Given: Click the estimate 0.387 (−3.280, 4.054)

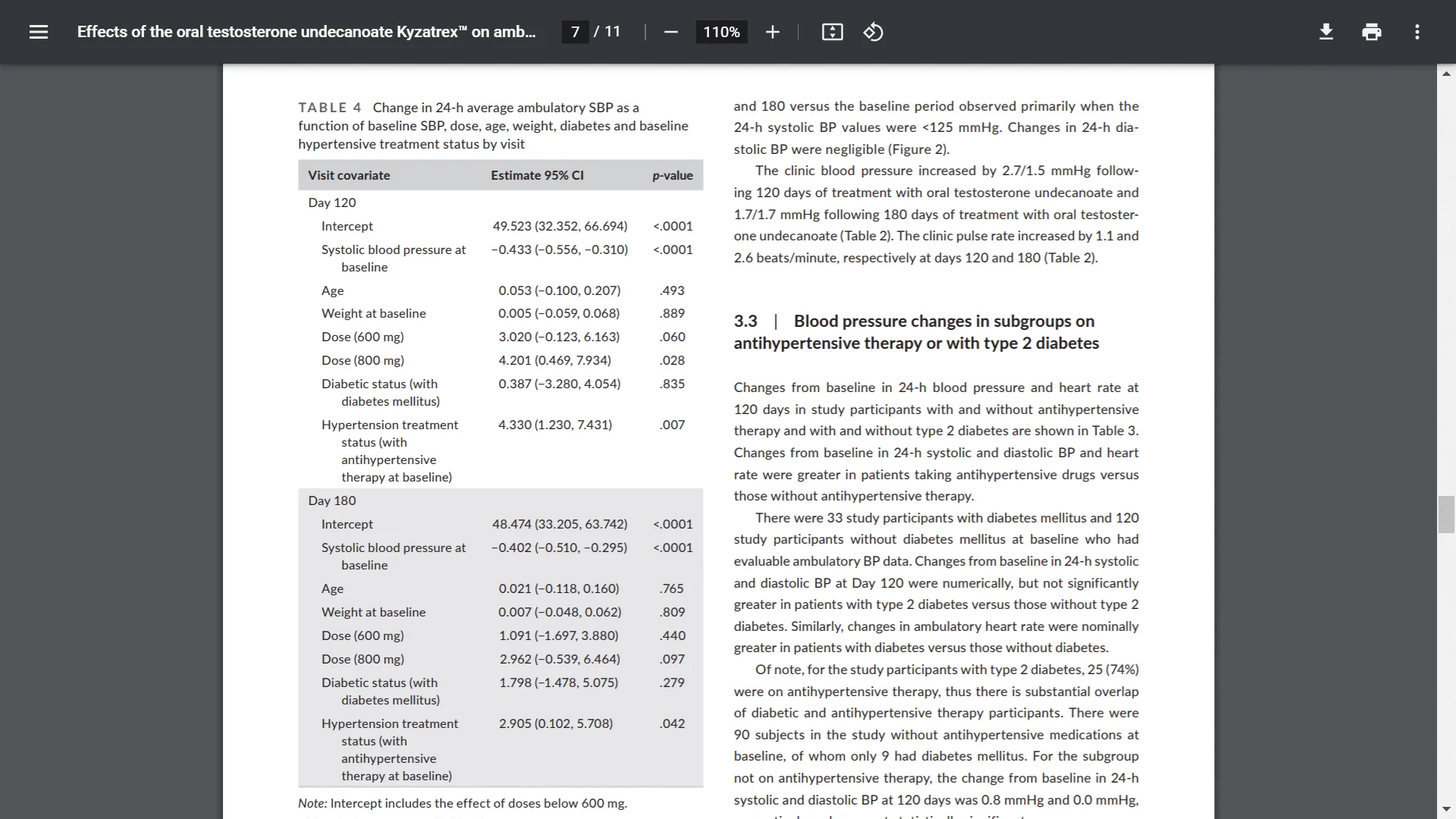Looking at the screenshot, I should tap(560, 384).
